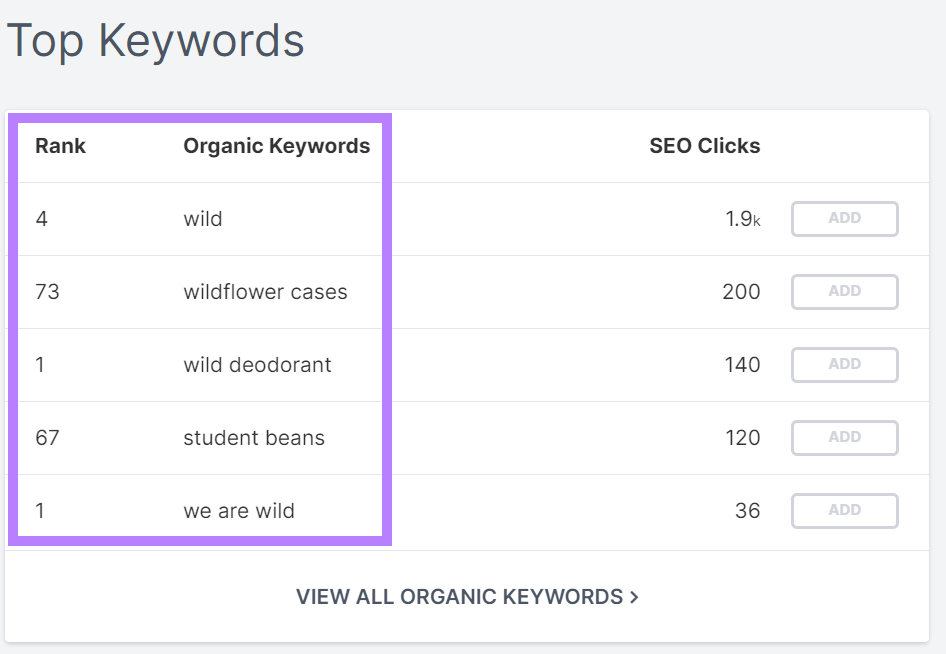The height and width of the screenshot is (654, 946).
Task: Click the 200 clicks value for wildflower cases
Action: point(740,291)
